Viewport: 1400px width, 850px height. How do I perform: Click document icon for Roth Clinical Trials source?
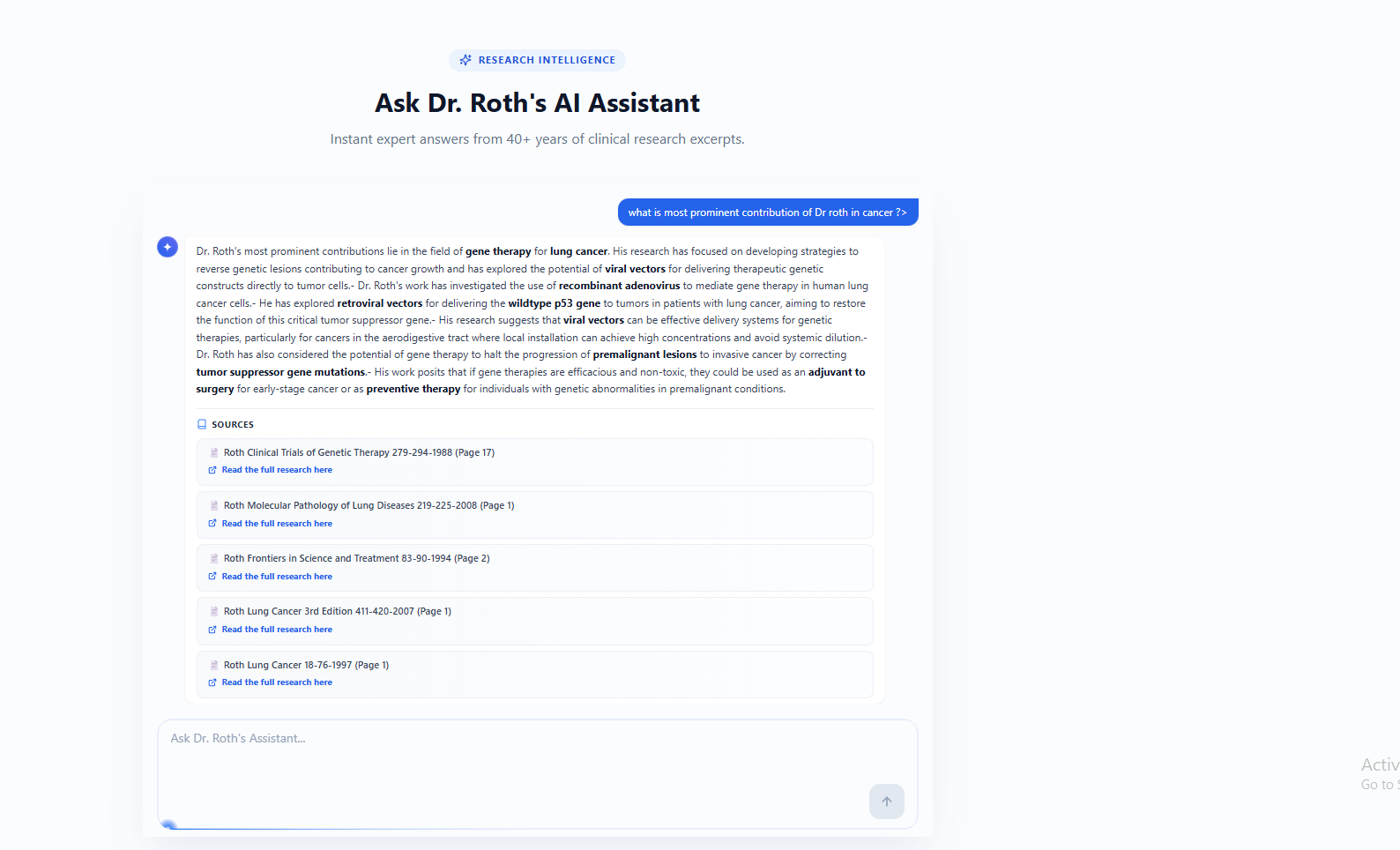point(213,452)
